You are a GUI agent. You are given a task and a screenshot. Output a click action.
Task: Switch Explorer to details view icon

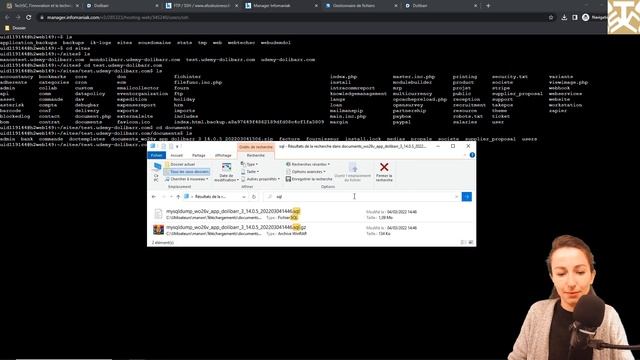click(x=463, y=242)
